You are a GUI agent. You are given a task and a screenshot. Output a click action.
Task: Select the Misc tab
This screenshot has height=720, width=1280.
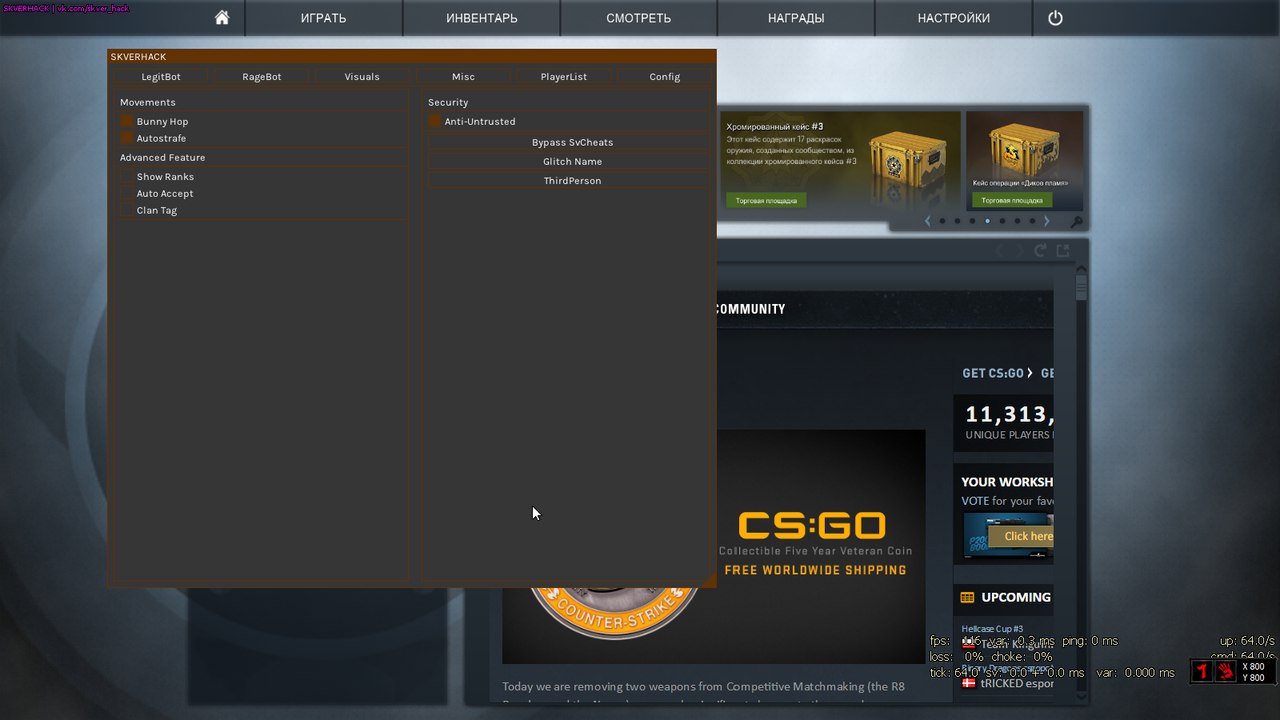pyautogui.click(x=463, y=77)
